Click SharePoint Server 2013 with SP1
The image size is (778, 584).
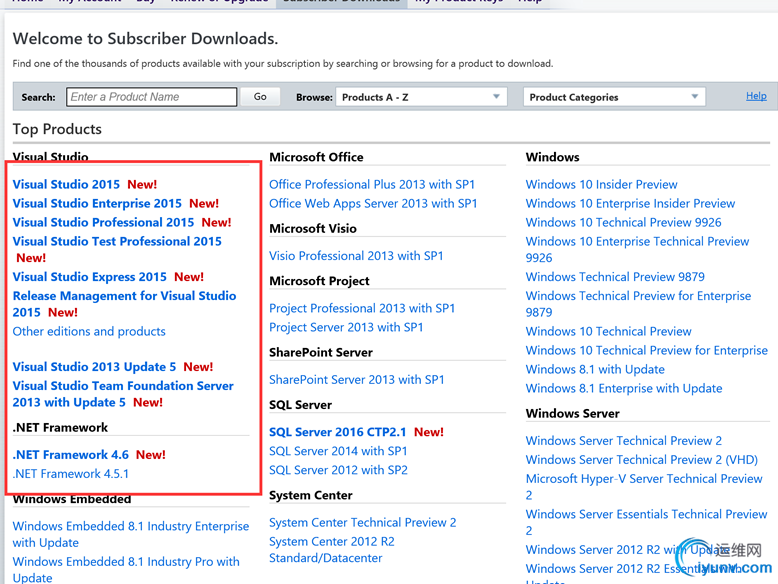point(357,379)
